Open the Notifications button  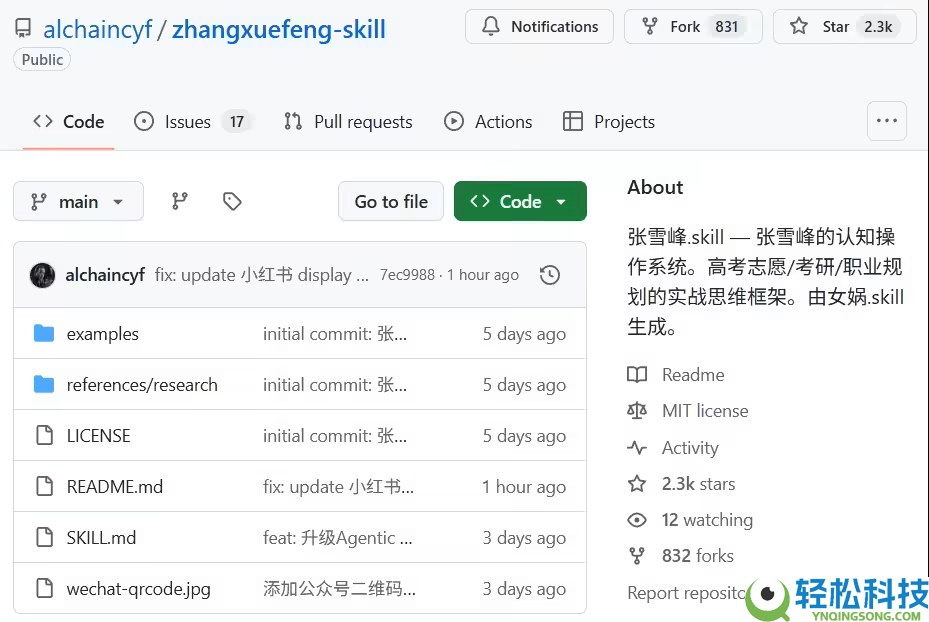tap(539, 27)
